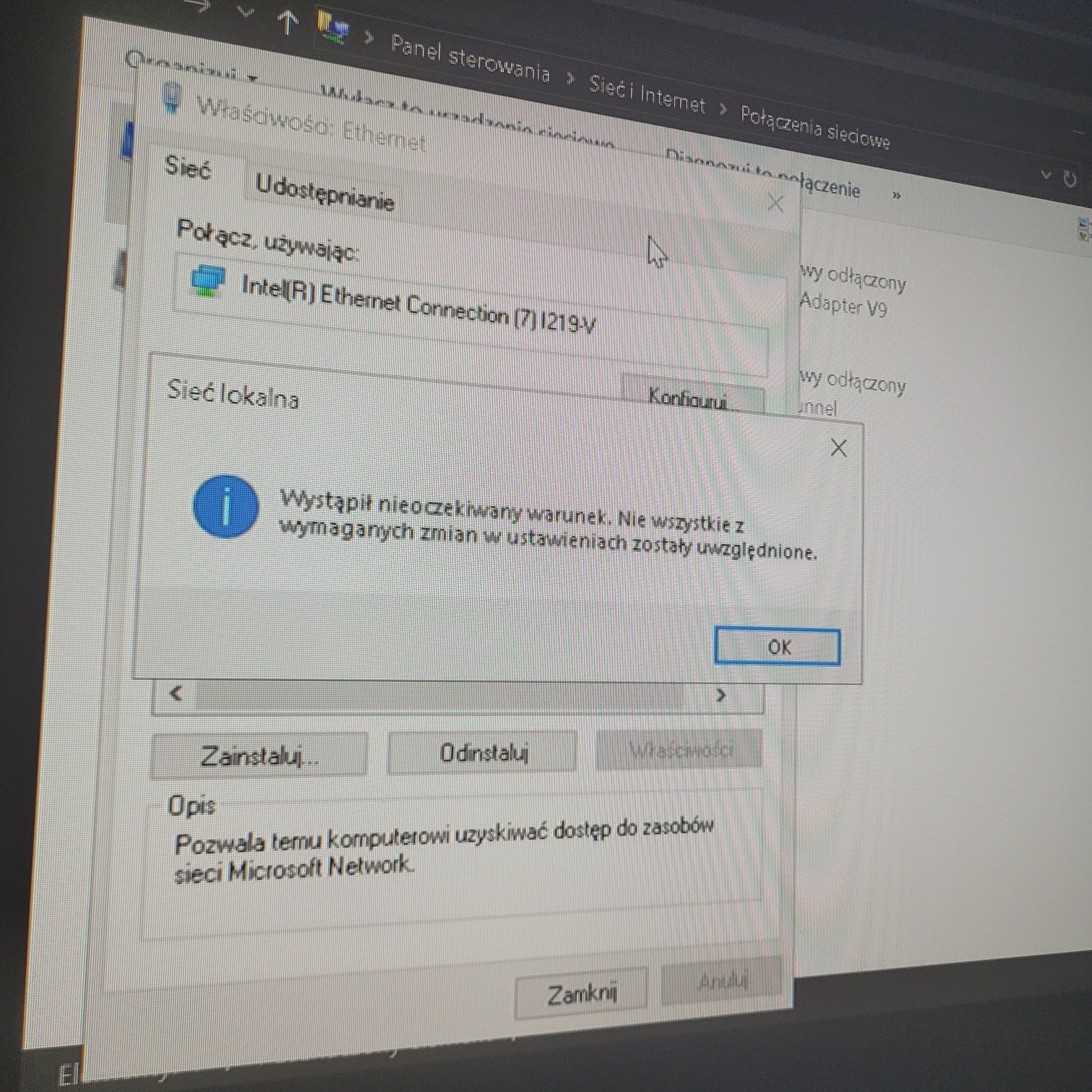Click the Up navigation arrow in Explorer
This screenshot has height=1092, width=1092.
(288, 23)
